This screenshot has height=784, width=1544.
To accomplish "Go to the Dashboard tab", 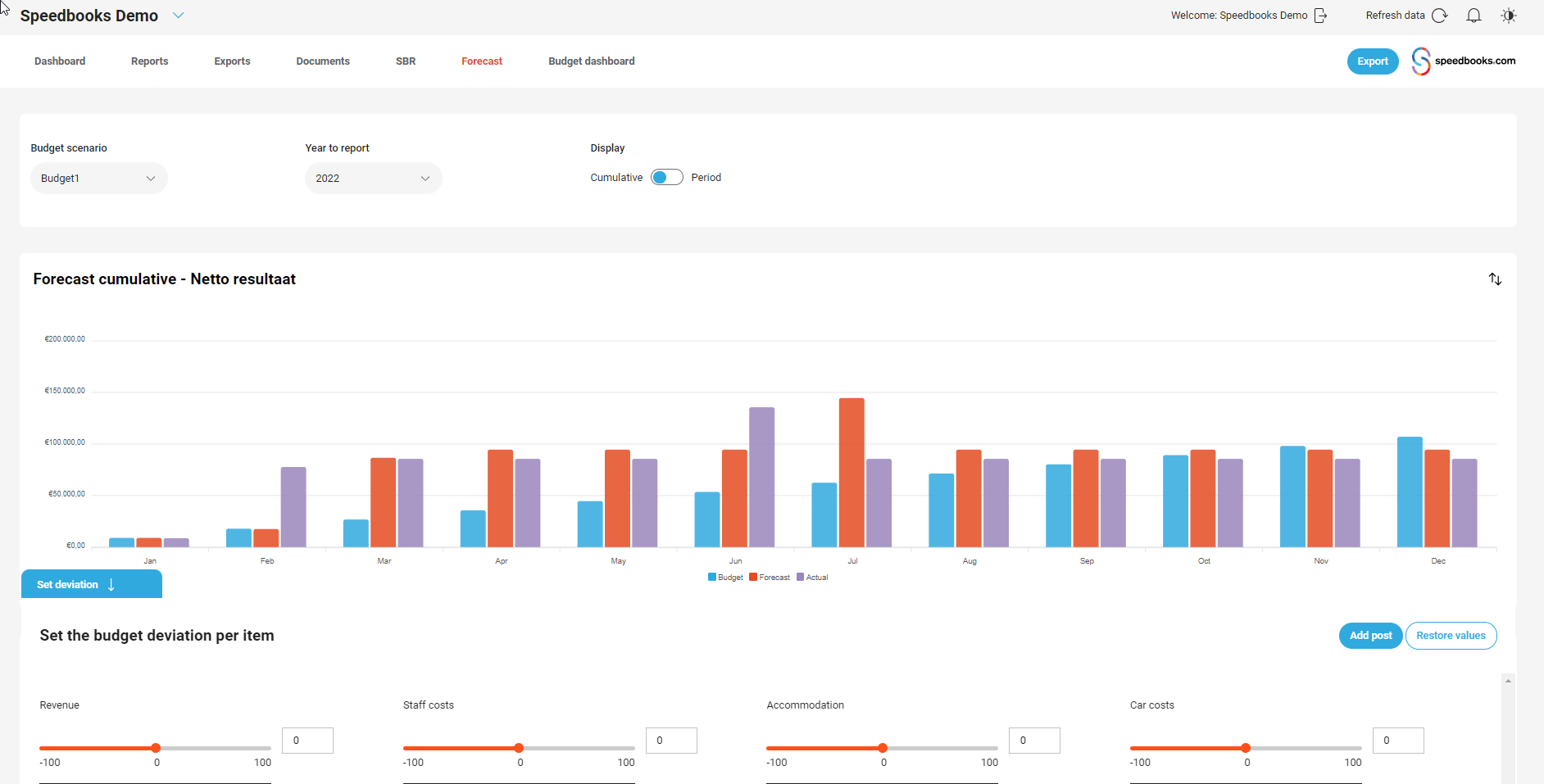I will [x=60, y=61].
